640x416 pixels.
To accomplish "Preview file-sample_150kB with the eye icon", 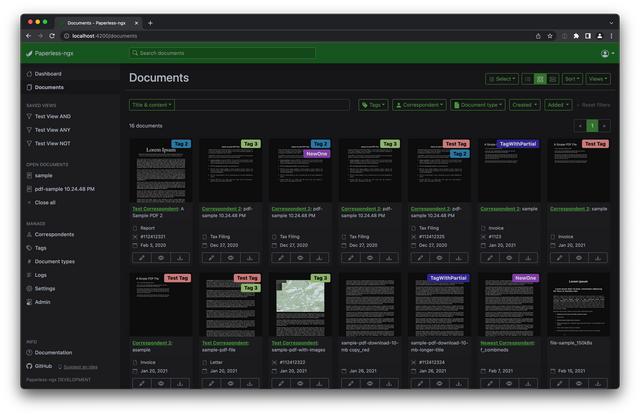I will (x=579, y=383).
